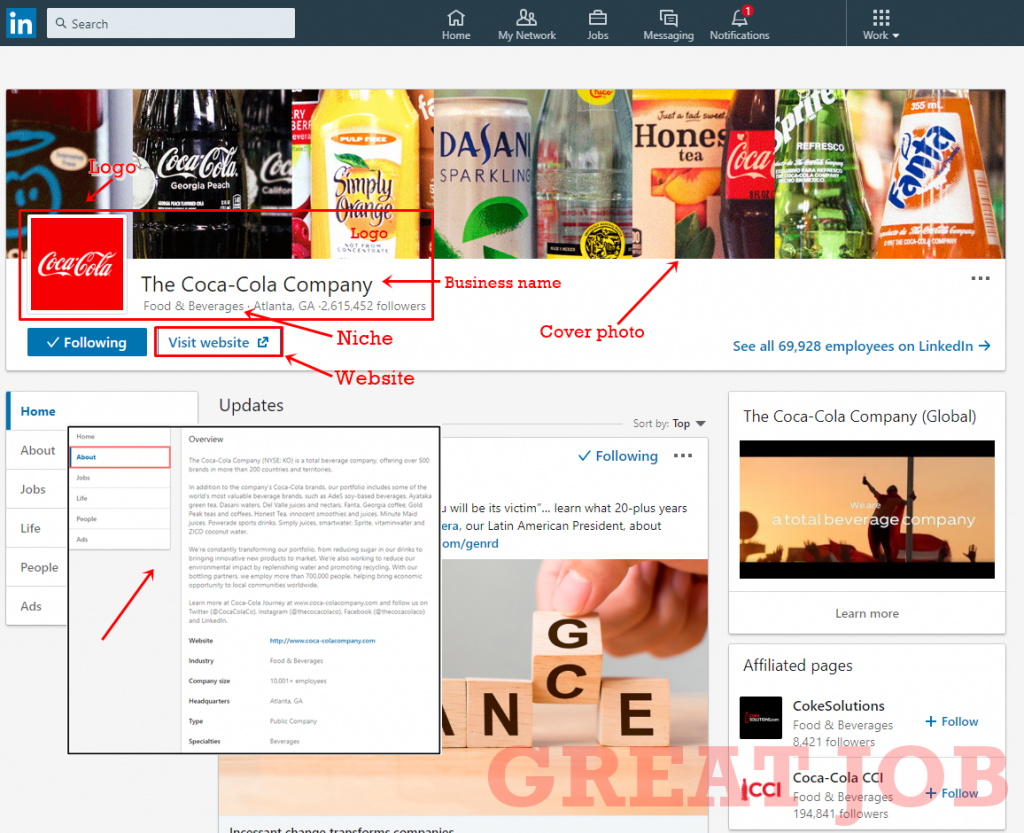
Task: Click the LinkedIn logo icon
Action: [21, 24]
